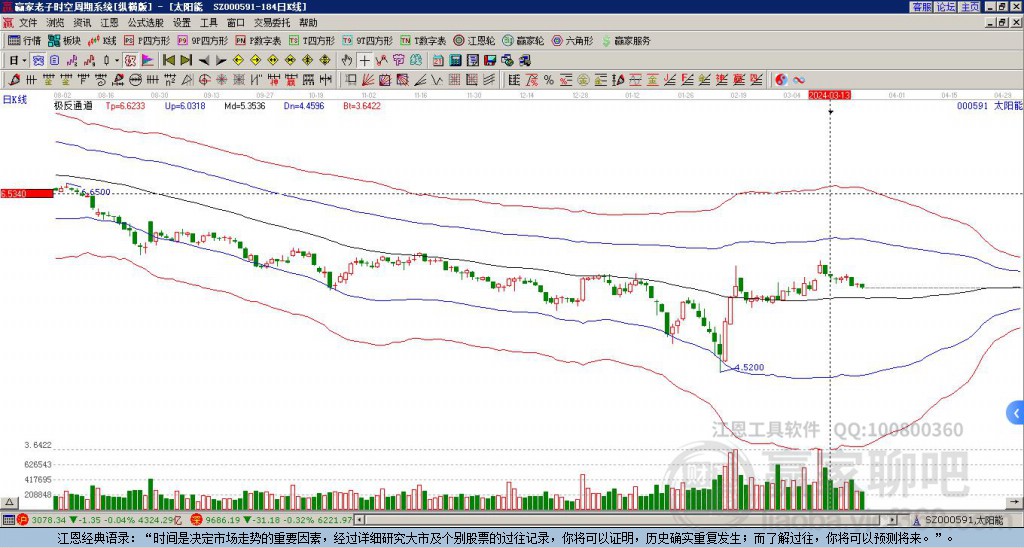Toggle the crosshair cursor tool
This screenshot has width=1024, height=548.
[364, 61]
